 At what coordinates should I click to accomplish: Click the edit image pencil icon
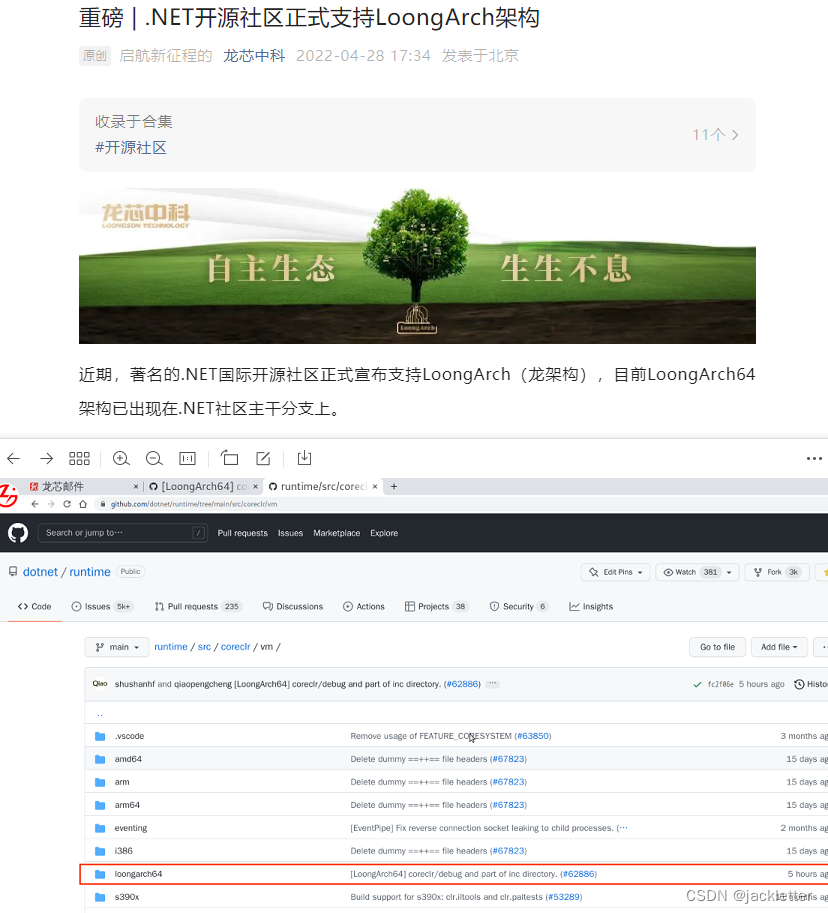tap(263, 458)
